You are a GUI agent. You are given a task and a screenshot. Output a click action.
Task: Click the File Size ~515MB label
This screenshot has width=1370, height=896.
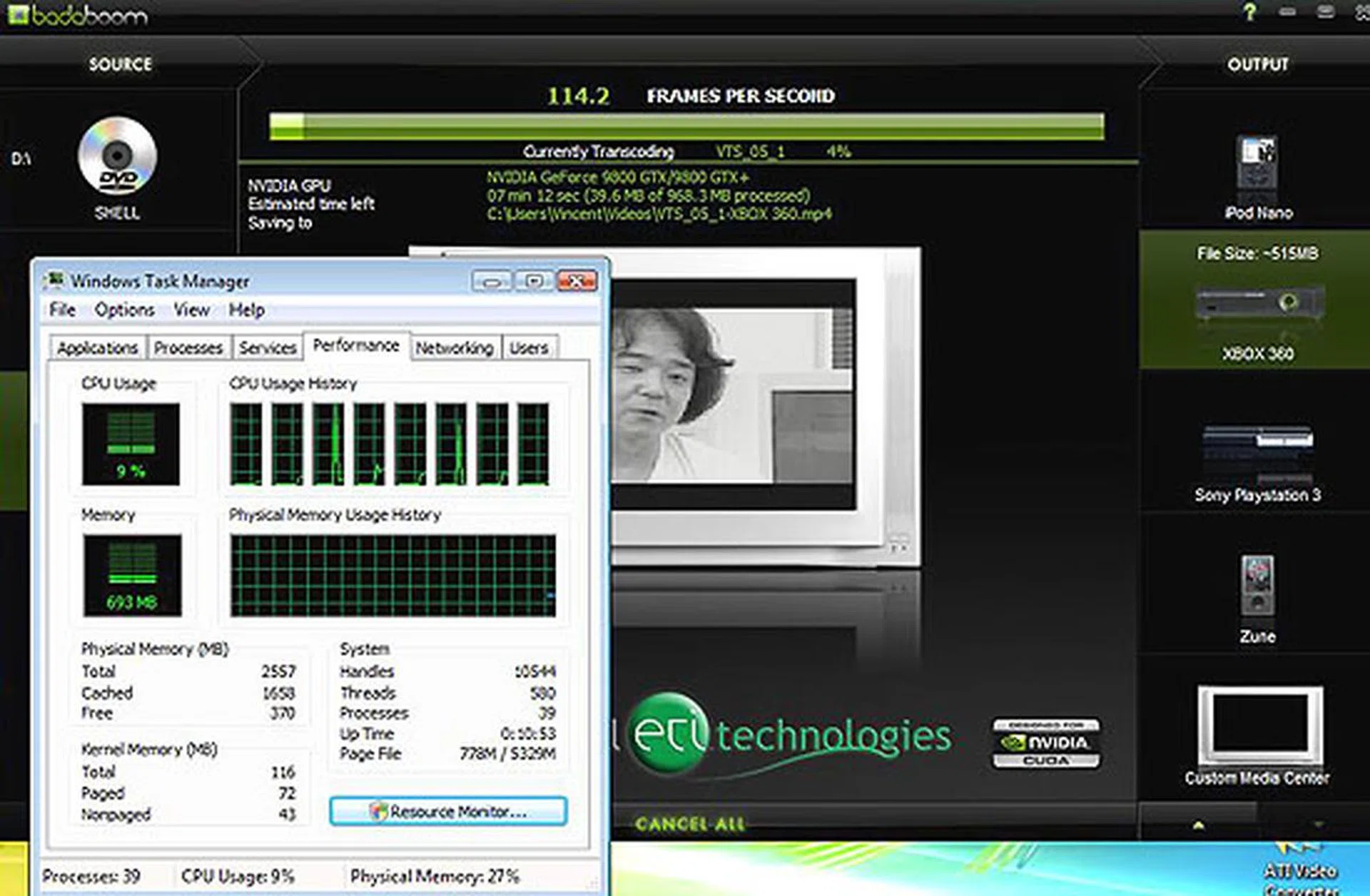tap(1257, 253)
